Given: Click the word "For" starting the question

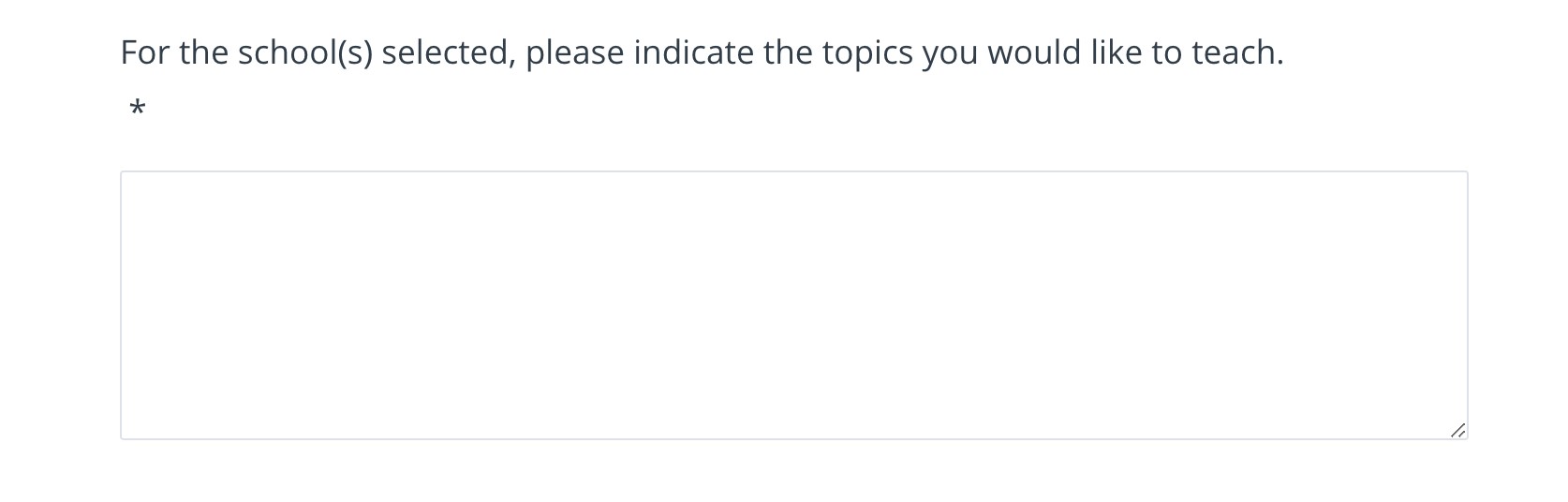Looking at the screenshot, I should pyautogui.click(x=144, y=52).
